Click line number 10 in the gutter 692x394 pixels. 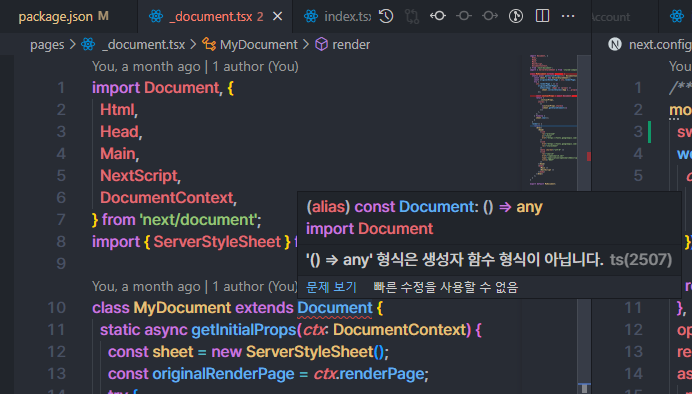56,308
